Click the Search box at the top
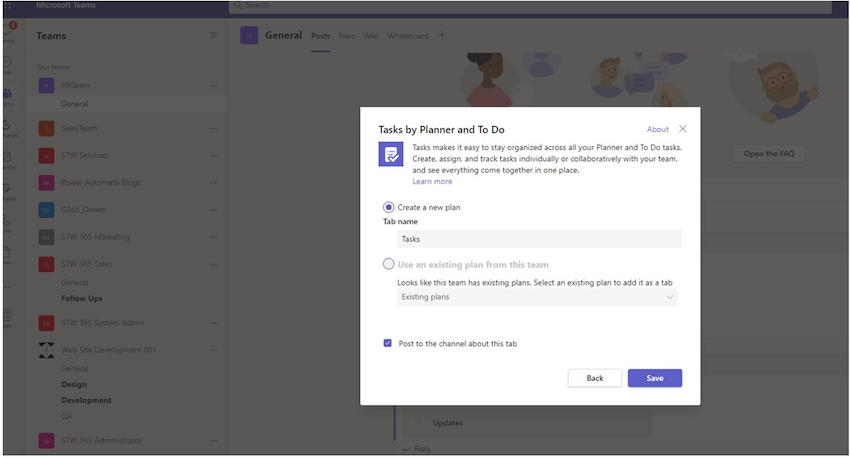Image resolution: width=850 pixels, height=458 pixels. [530, 6]
